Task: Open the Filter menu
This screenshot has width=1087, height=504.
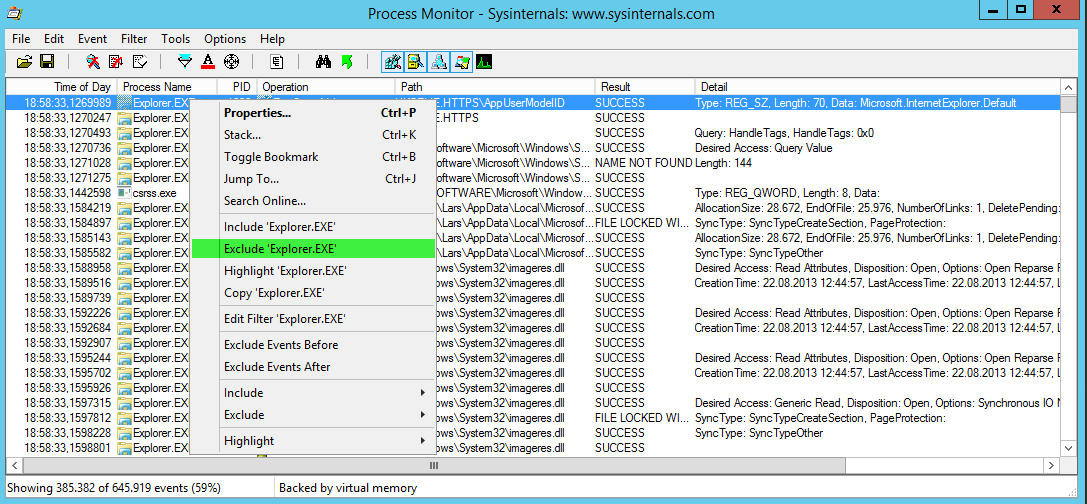Action: tap(134, 39)
